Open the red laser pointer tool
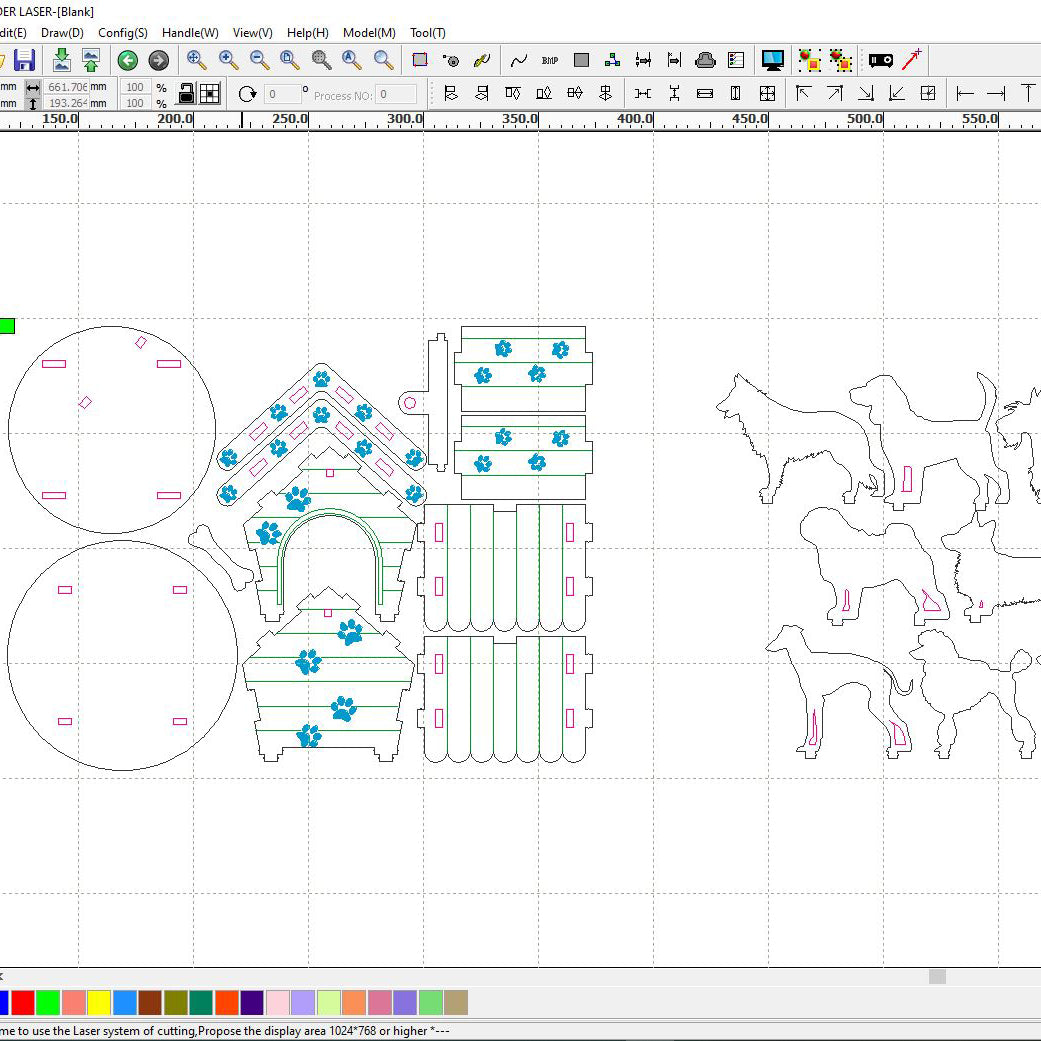 911,60
